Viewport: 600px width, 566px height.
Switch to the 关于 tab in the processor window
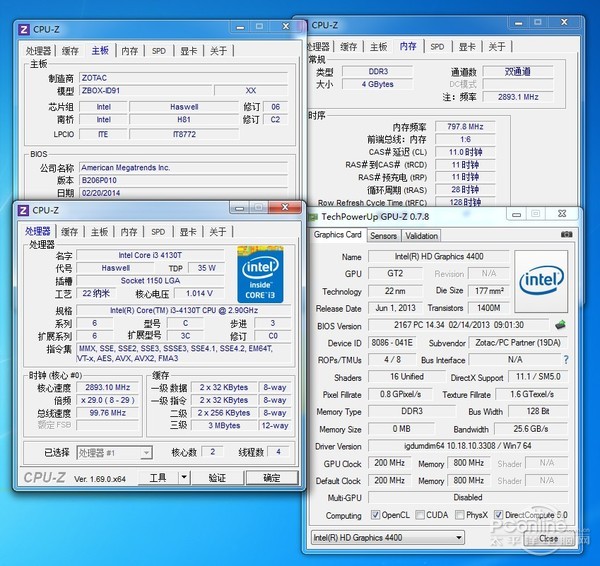pos(218,232)
